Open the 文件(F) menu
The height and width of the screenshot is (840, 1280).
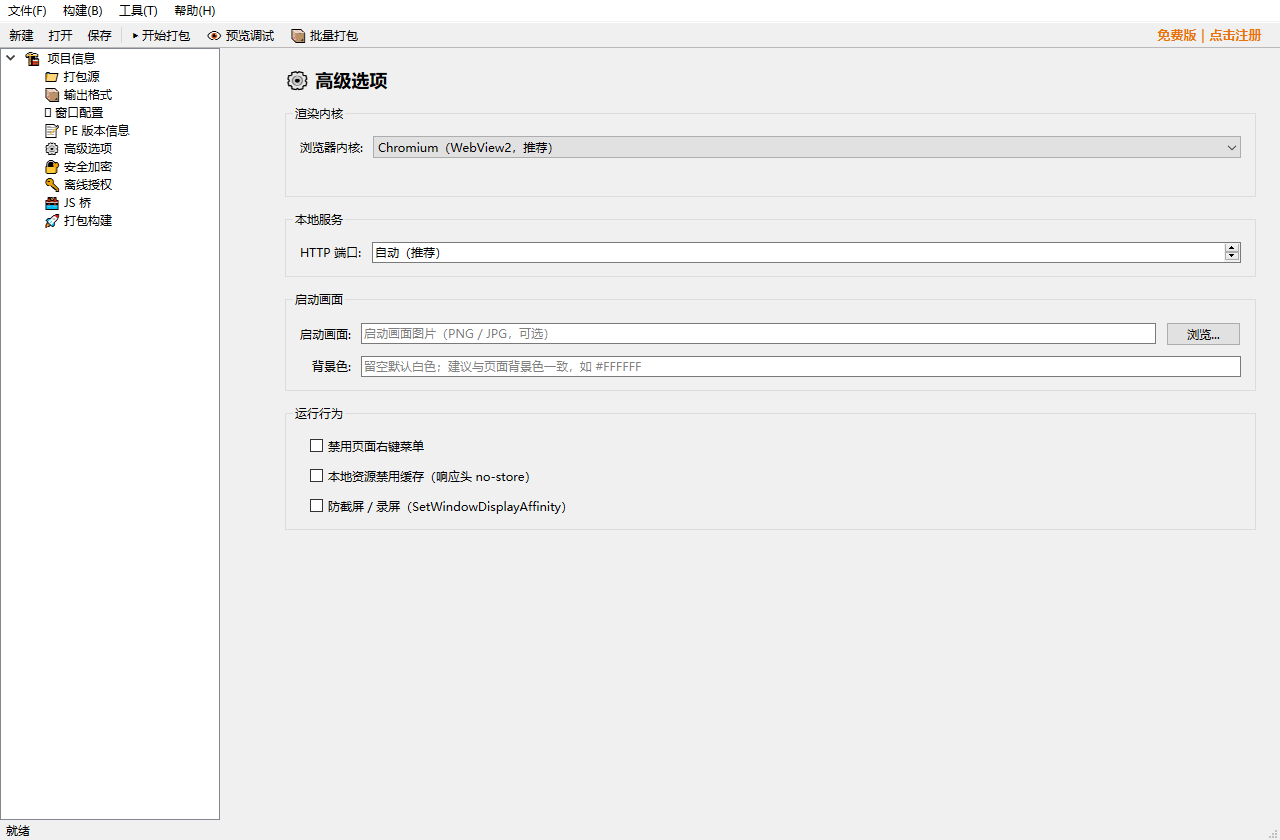[x=27, y=11]
